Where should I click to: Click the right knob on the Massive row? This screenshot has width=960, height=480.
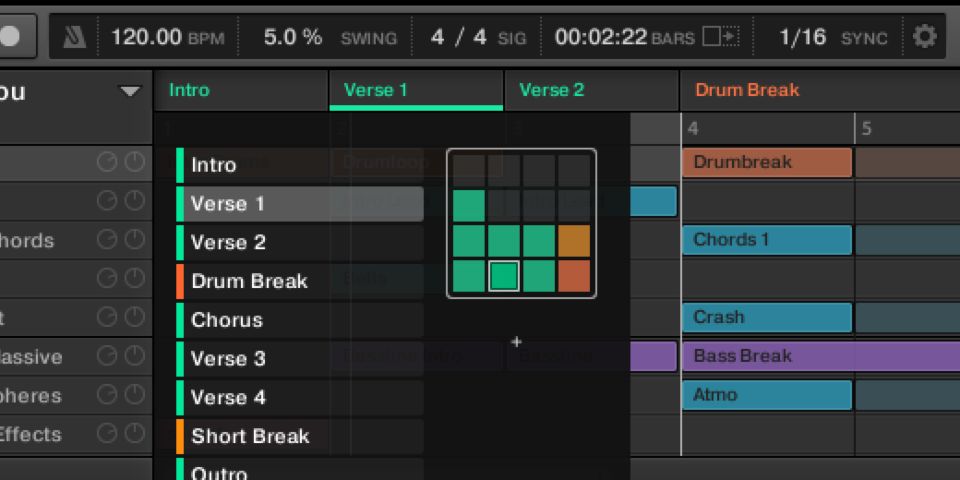[x=135, y=357]
